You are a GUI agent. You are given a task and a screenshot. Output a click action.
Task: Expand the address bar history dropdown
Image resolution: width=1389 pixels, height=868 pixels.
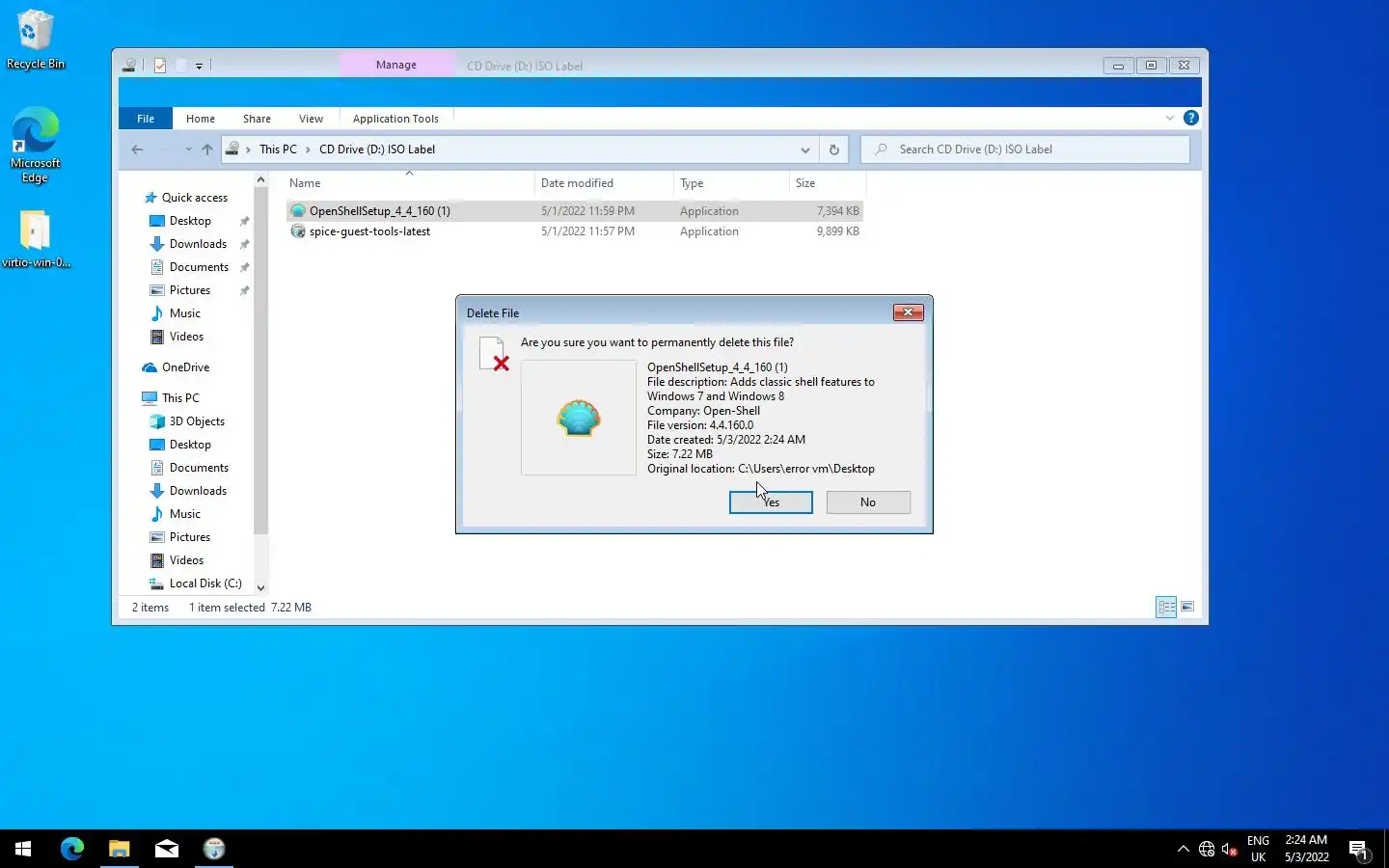click(804, 149)
